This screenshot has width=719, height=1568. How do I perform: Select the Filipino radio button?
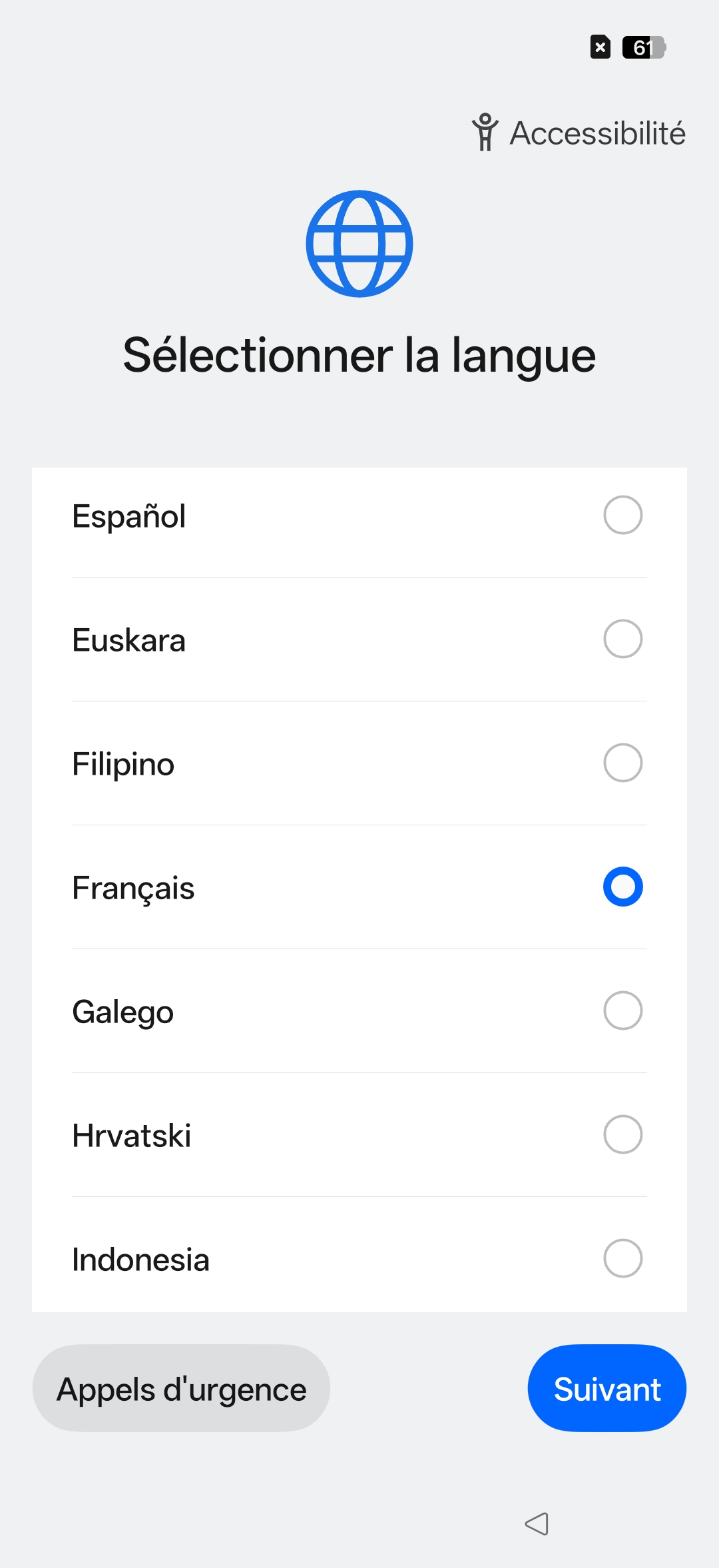(622, 763)
